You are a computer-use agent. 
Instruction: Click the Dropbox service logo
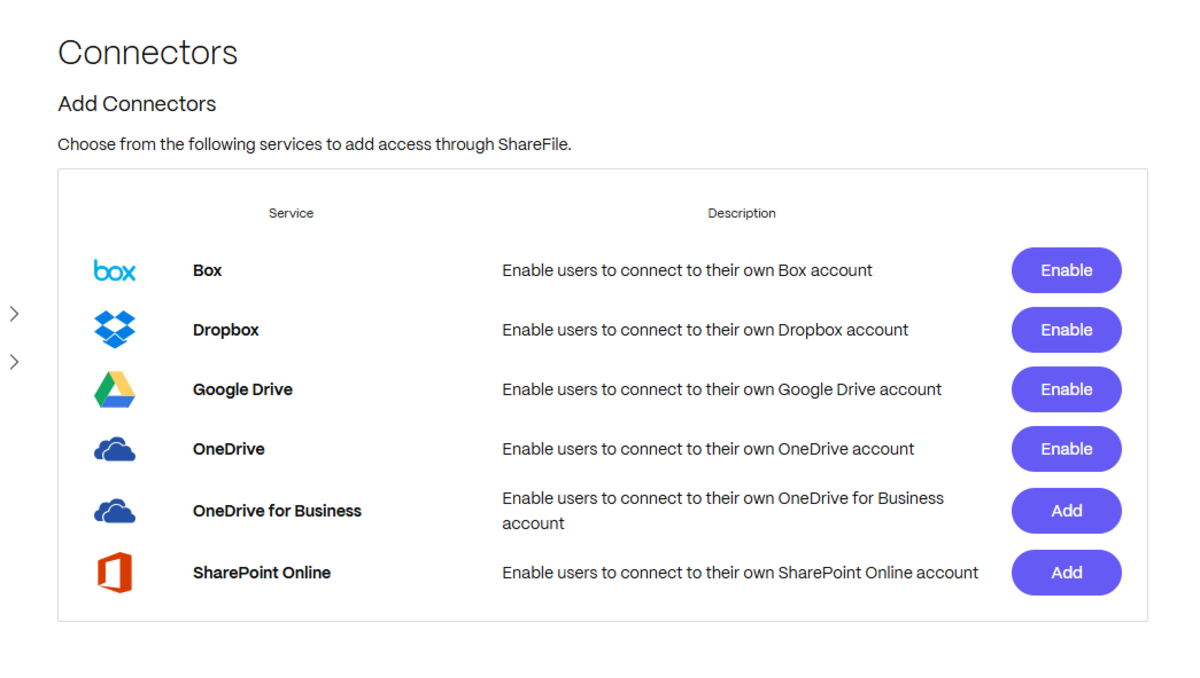coord(114,330)
